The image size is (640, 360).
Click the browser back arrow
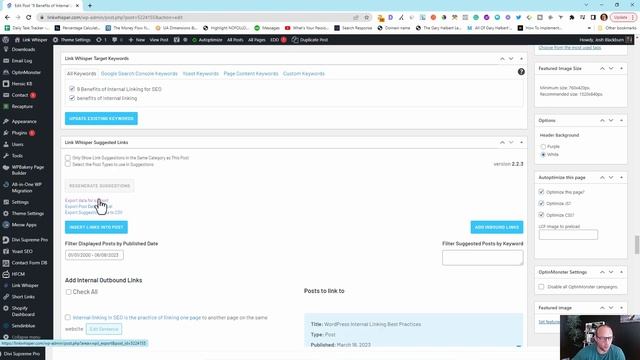(x=7, y=18)
